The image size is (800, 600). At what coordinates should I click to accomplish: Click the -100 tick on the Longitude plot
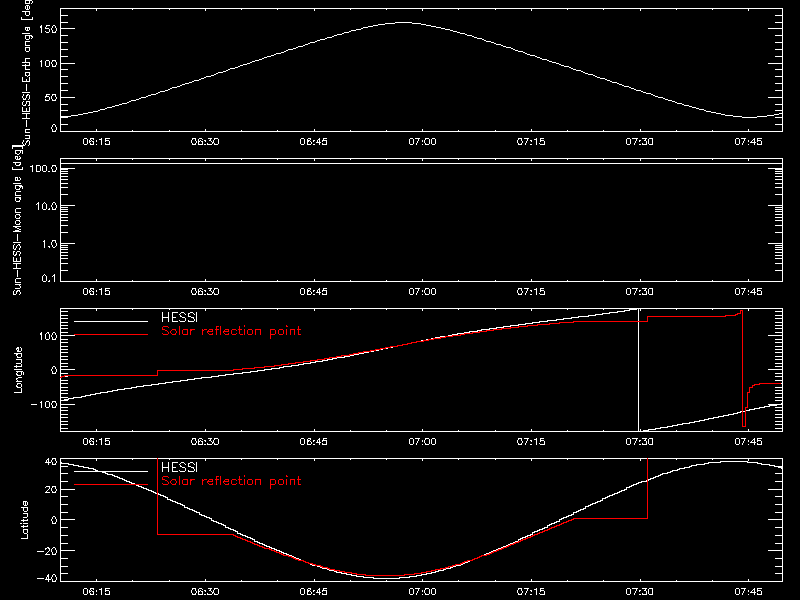pos(44,404)
